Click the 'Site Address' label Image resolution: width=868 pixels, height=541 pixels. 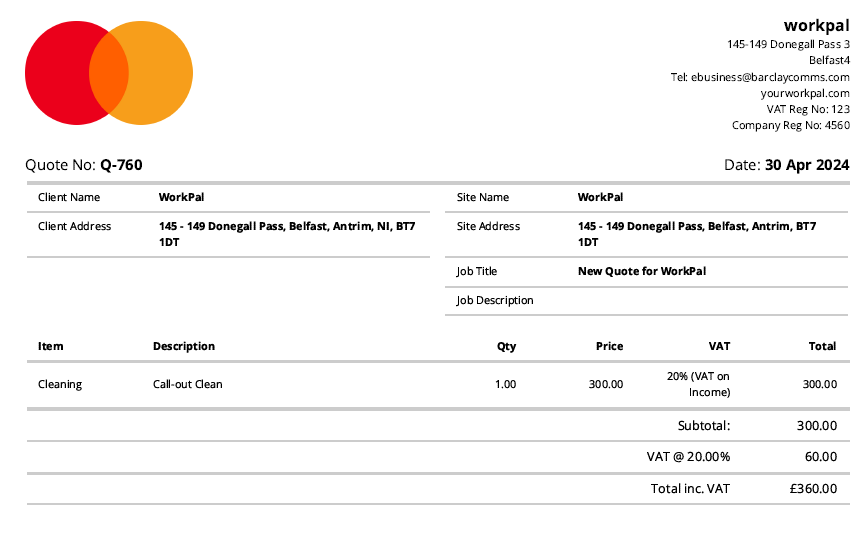click(488, 226)
